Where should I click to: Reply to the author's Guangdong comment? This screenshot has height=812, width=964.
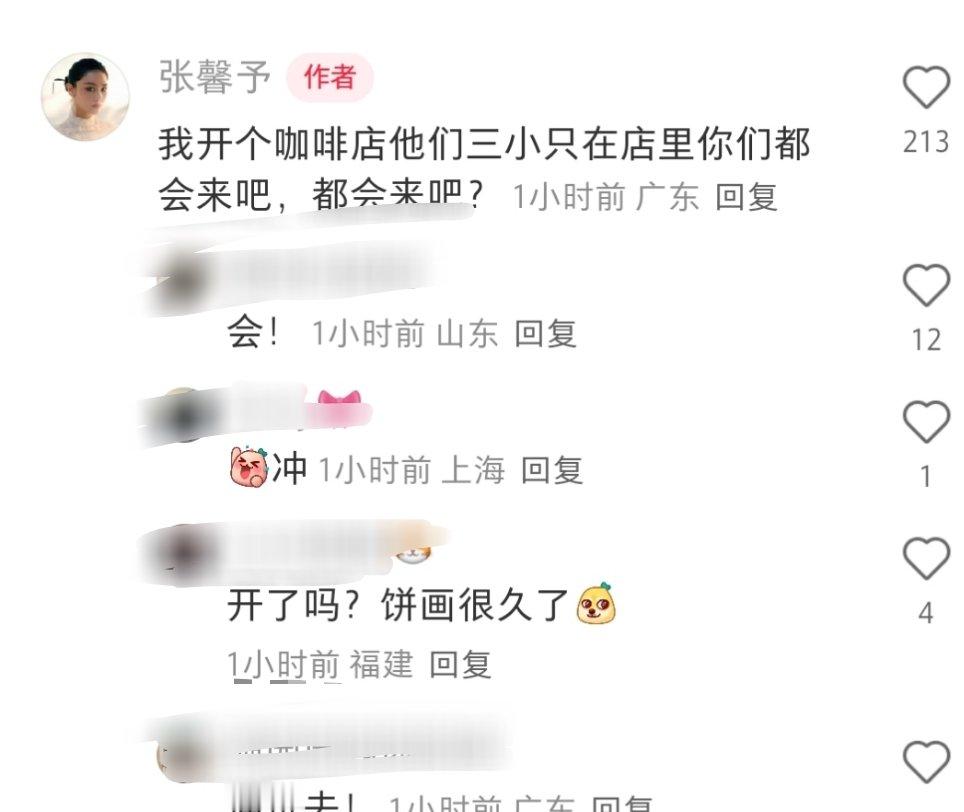click(x=746, y=197)
